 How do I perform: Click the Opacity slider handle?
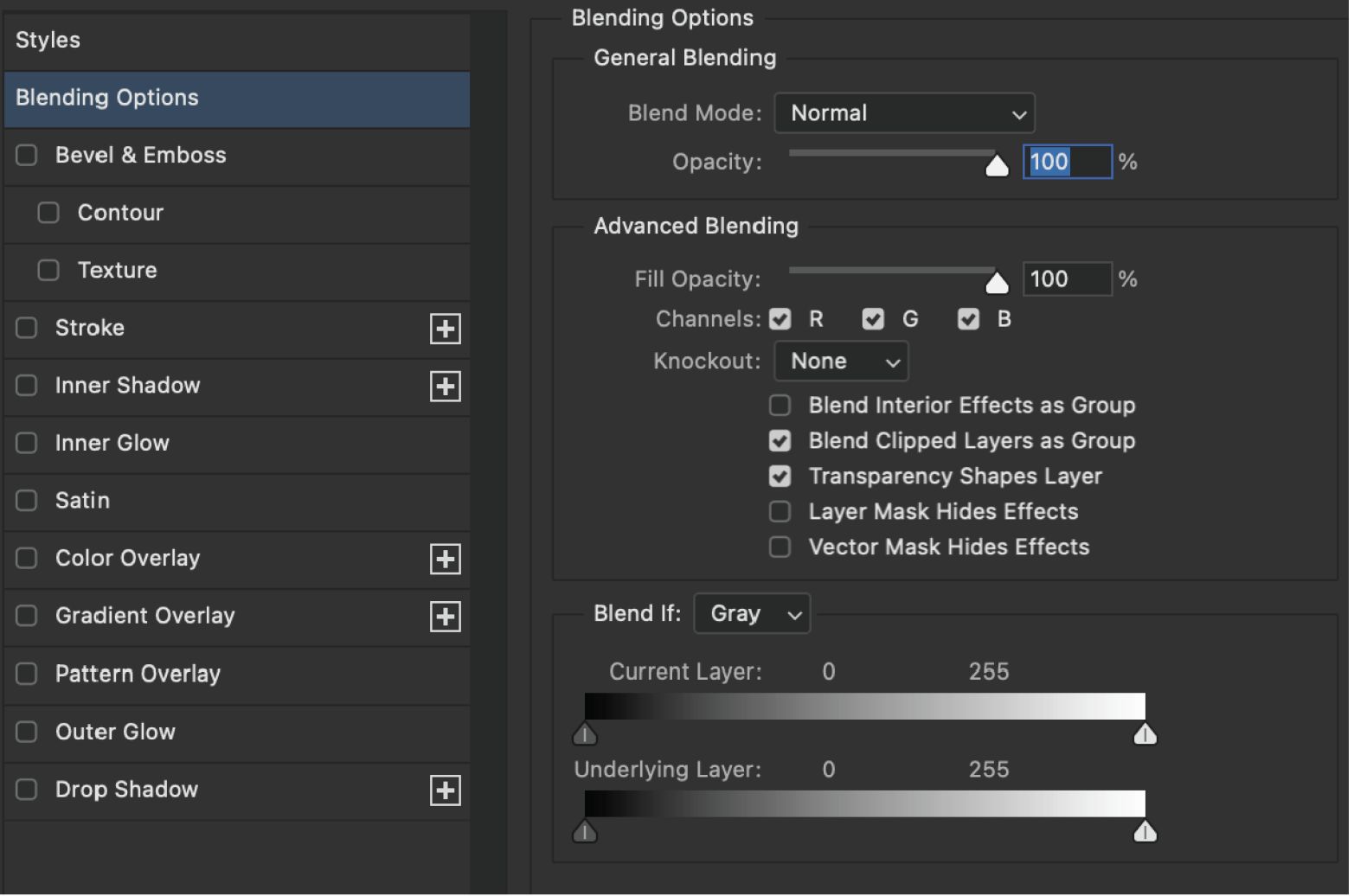tap(997, 165)
